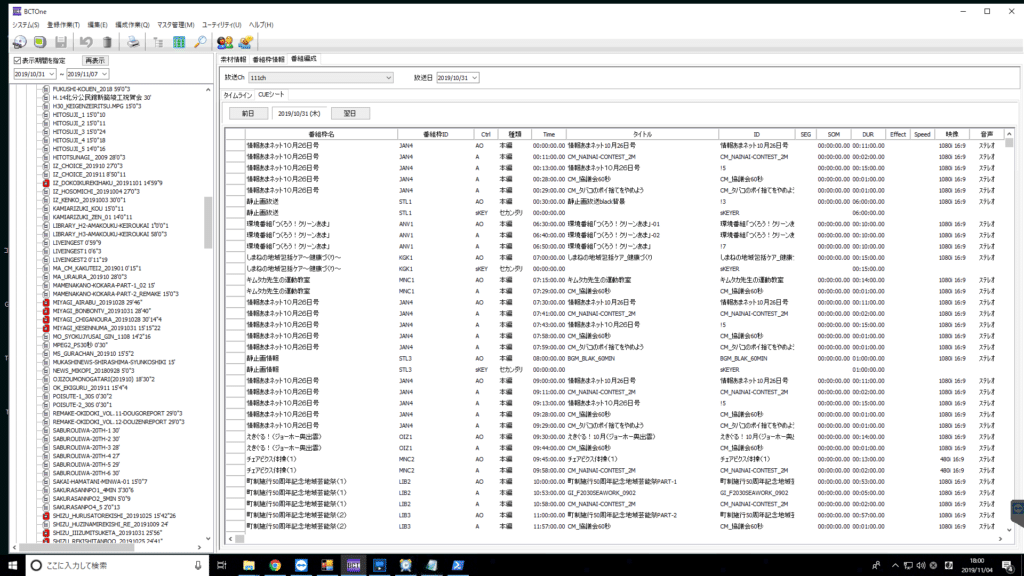Click tree panel scroll-right arrow
Screen dimensions: 1024x576
[200, 547]
